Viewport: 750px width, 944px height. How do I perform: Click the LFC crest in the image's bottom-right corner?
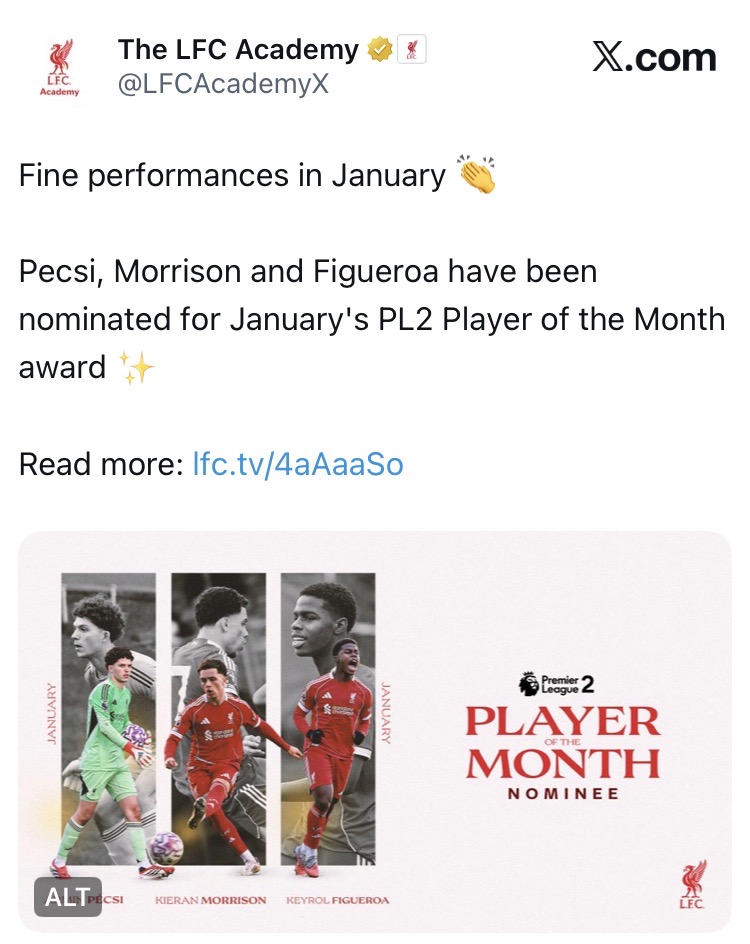[x=692, y=884]
